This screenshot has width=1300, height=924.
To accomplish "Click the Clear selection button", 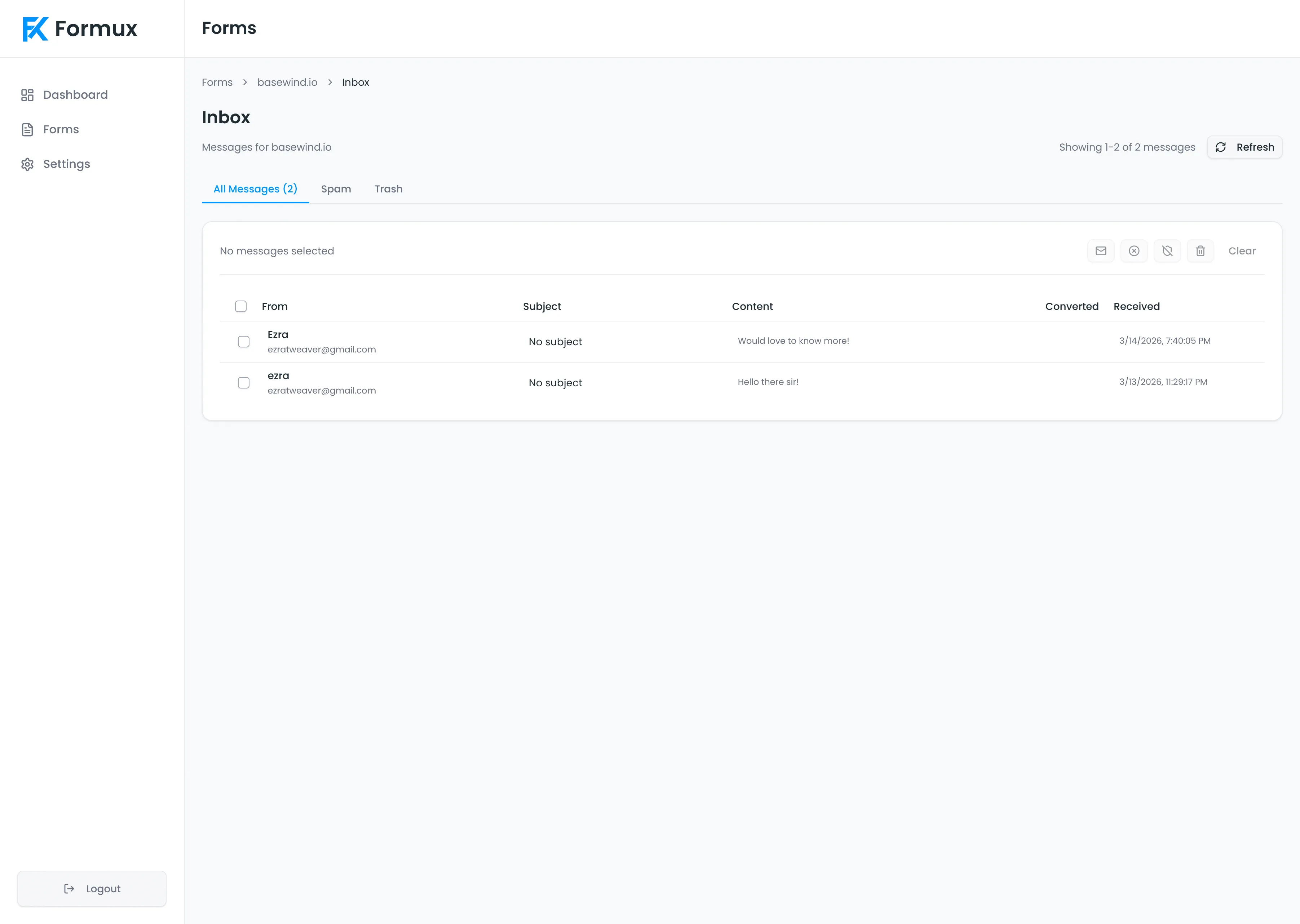I will (1242, 251).
